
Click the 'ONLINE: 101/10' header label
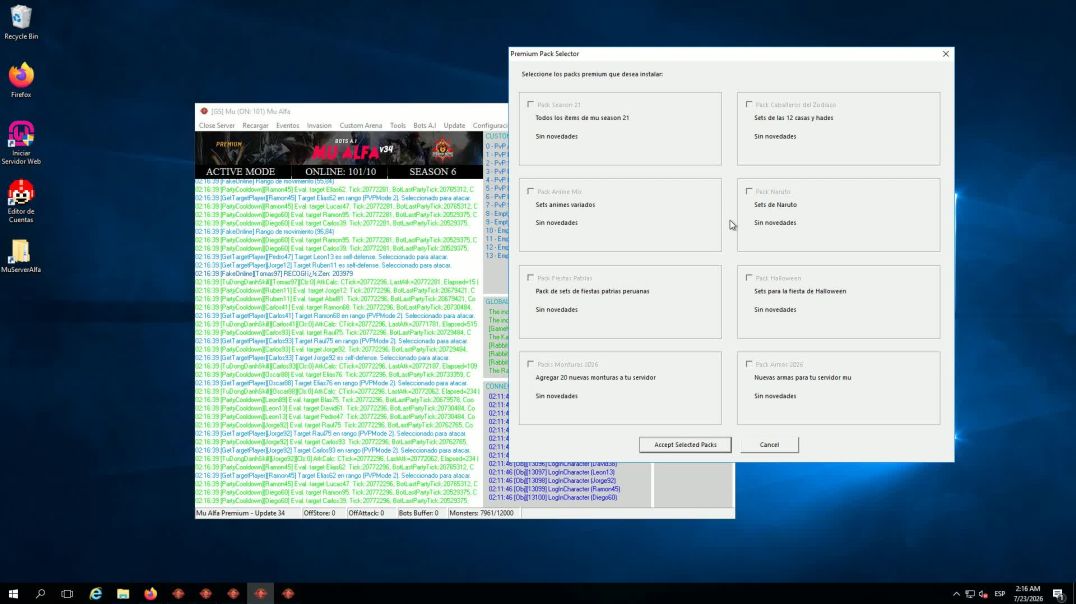[340, 172]
